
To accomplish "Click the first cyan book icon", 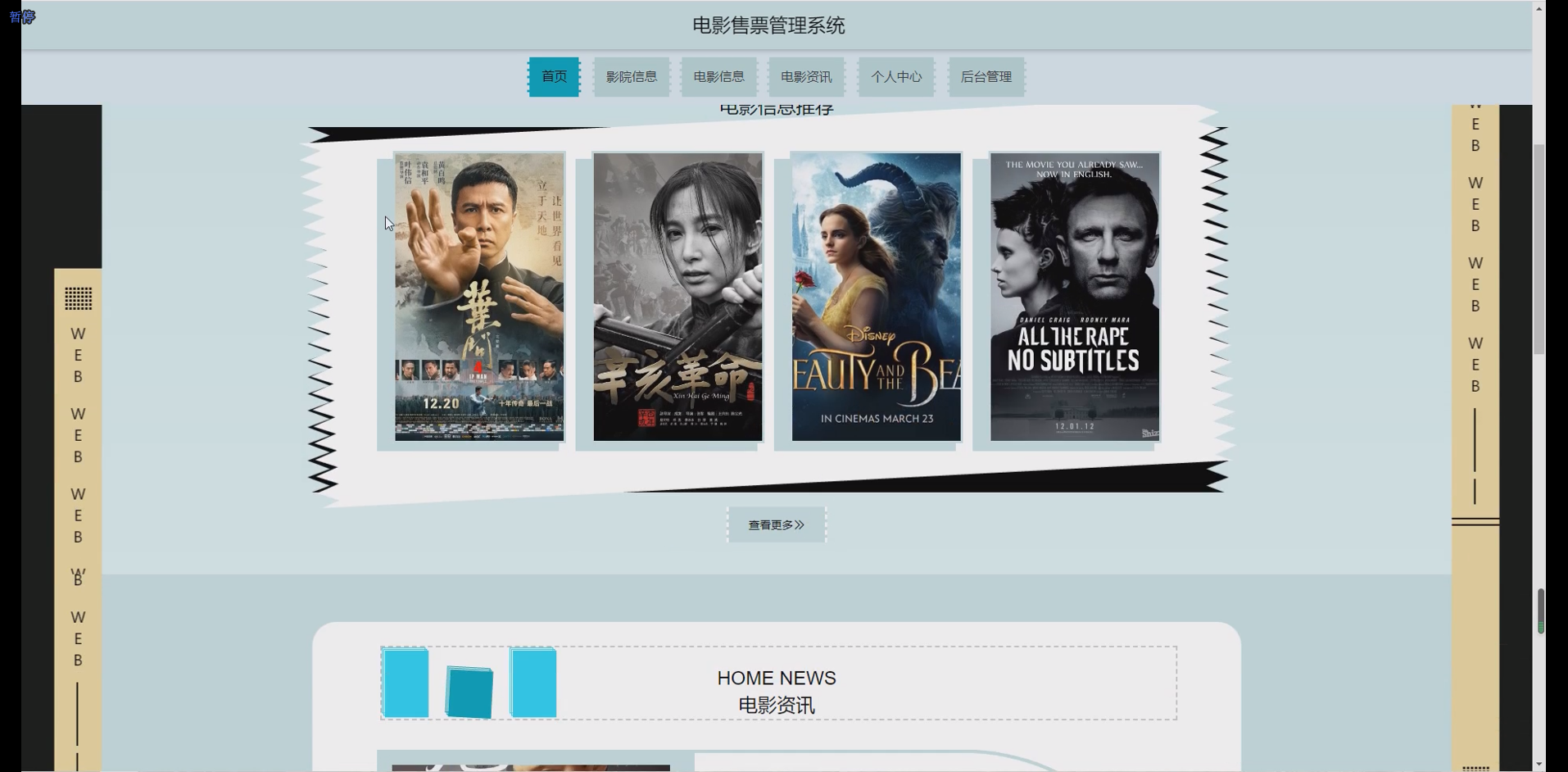I will tap(406, 683).
